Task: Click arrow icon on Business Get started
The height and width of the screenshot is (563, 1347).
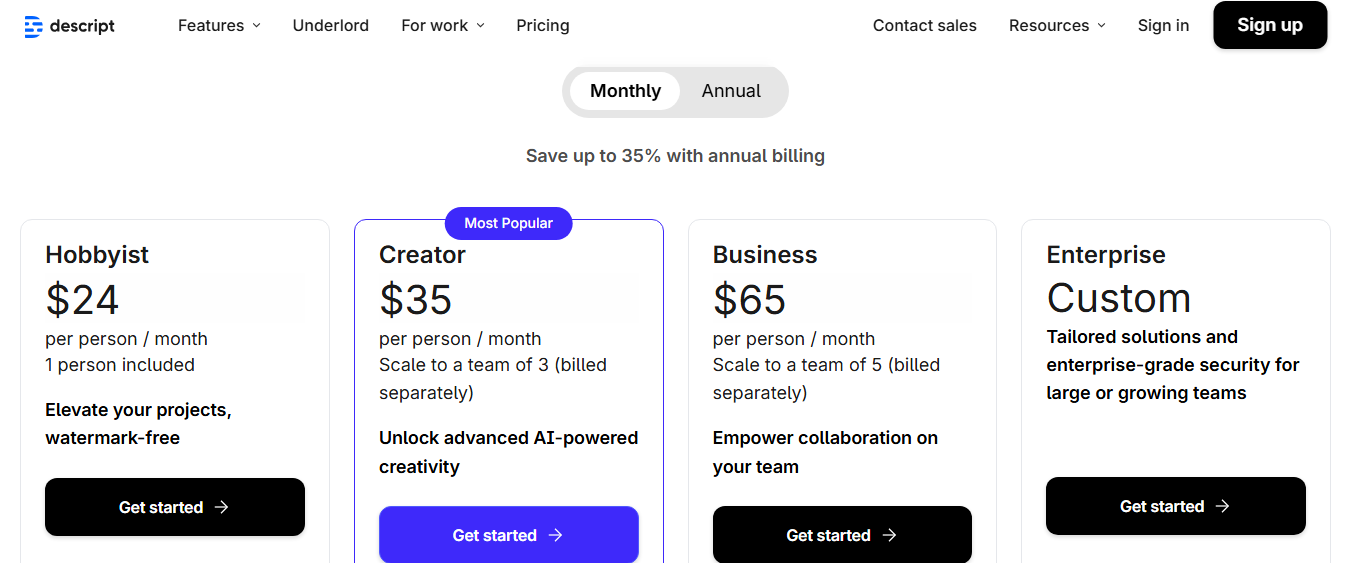Action: tap(890, 535)
